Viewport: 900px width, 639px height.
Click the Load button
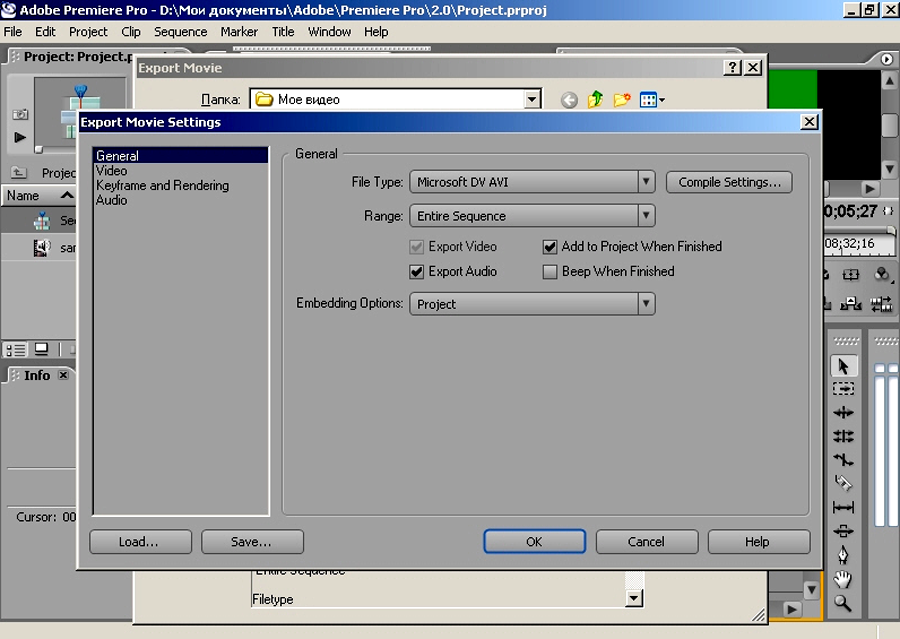(x=140, y=541)
